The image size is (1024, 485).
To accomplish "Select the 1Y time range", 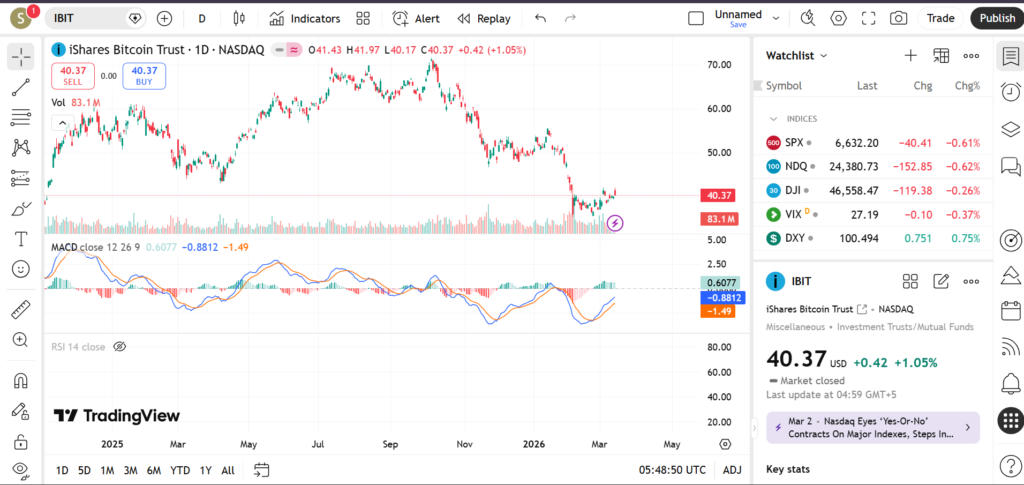I will pos(205,470).
